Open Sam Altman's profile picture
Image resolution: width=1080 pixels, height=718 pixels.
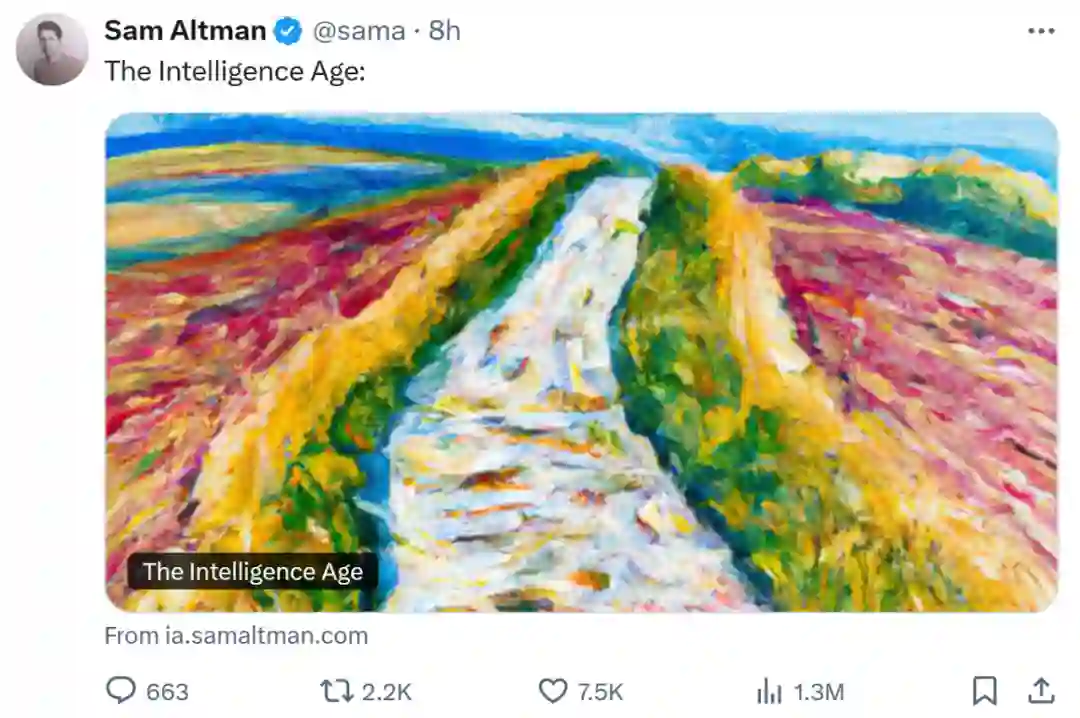click(x=52, y=49)
